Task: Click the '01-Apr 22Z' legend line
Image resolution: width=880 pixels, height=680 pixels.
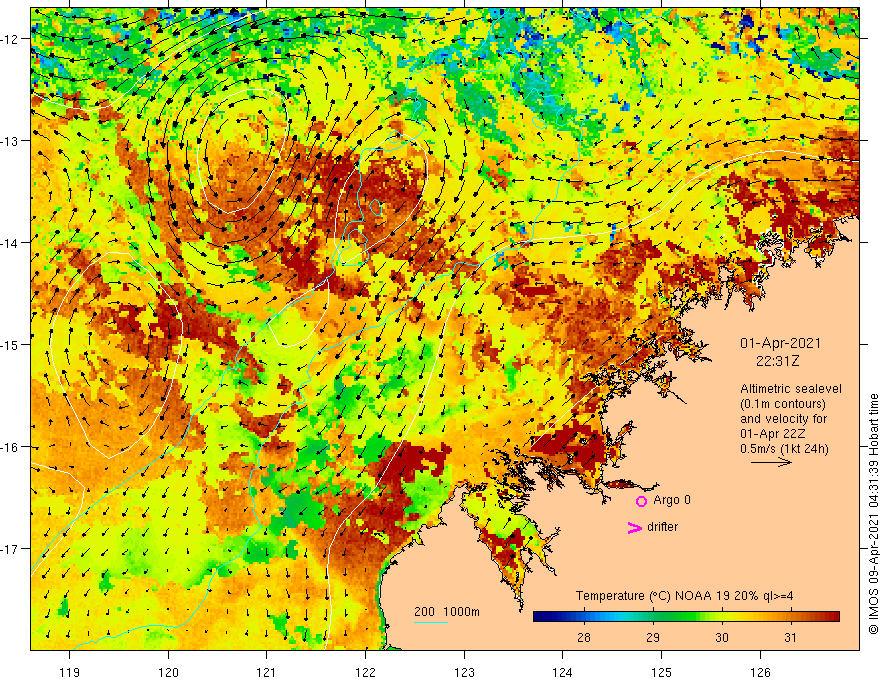Action: [773, 434]
